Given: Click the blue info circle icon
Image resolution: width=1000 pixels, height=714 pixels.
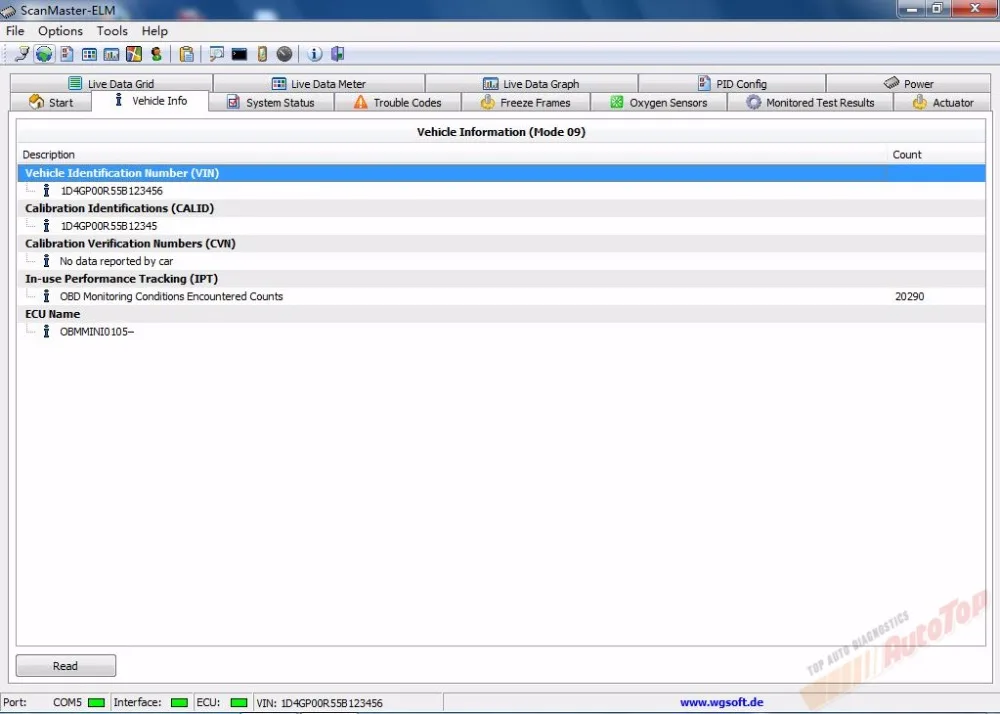Looking at the screenshot, I should (x=314, y=54).
